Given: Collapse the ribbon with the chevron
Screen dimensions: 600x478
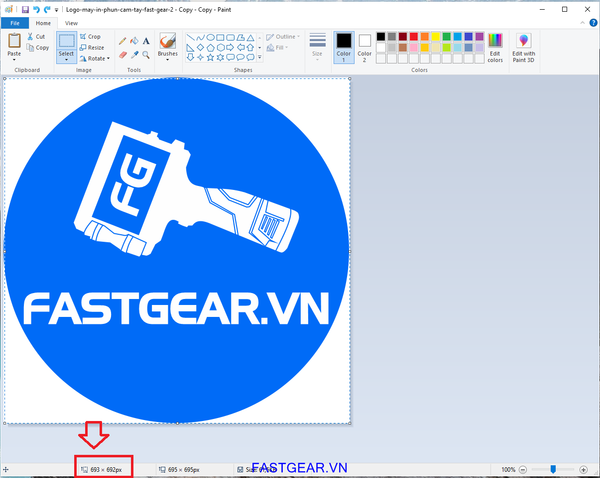Looking at the screenshot, I should coord(582,23).
